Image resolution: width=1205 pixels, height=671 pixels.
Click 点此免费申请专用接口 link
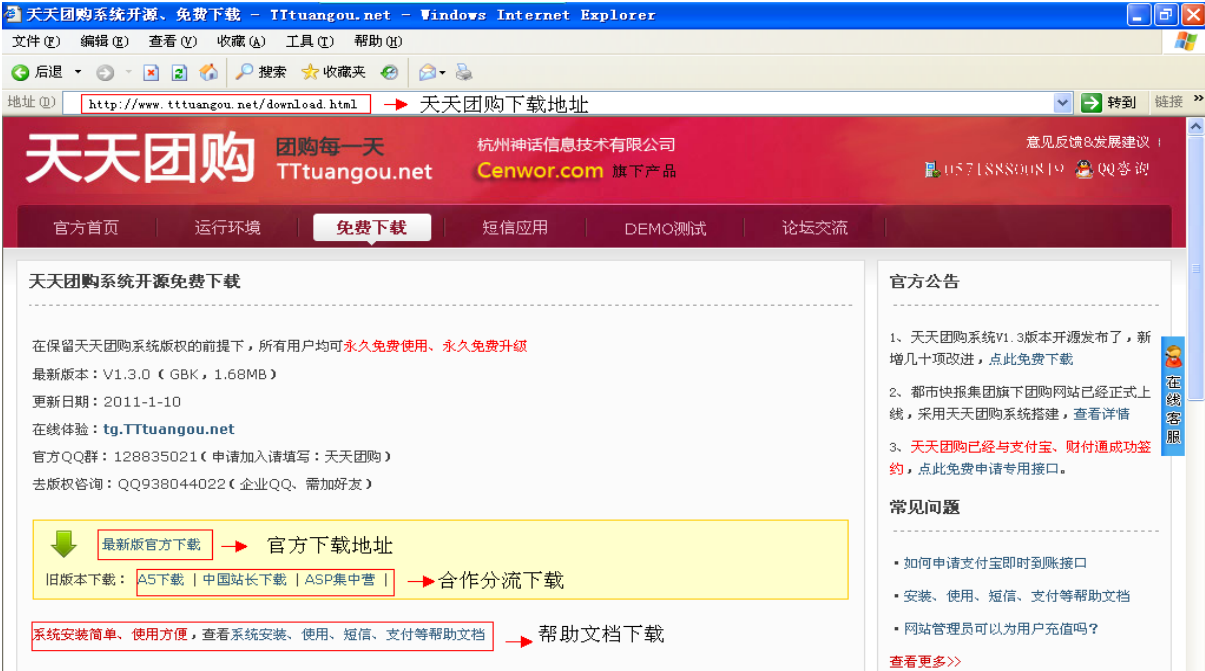pos(988,469)
